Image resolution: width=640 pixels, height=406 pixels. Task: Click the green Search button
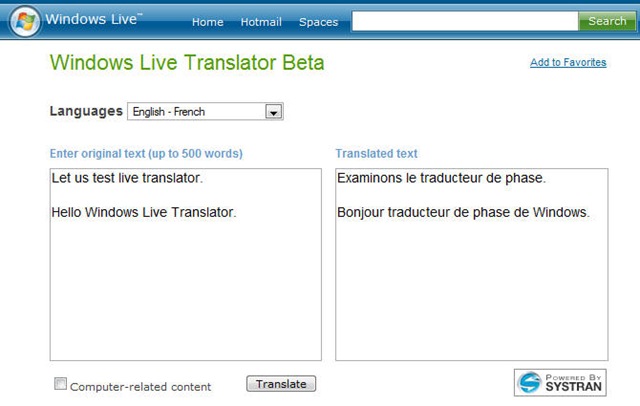pyautogui.click(x=607, y=21)
